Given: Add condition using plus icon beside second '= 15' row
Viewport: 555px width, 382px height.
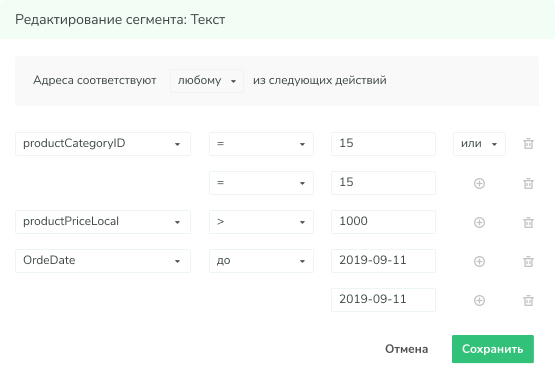Looking at the screenshot, I should pos(479,183).
